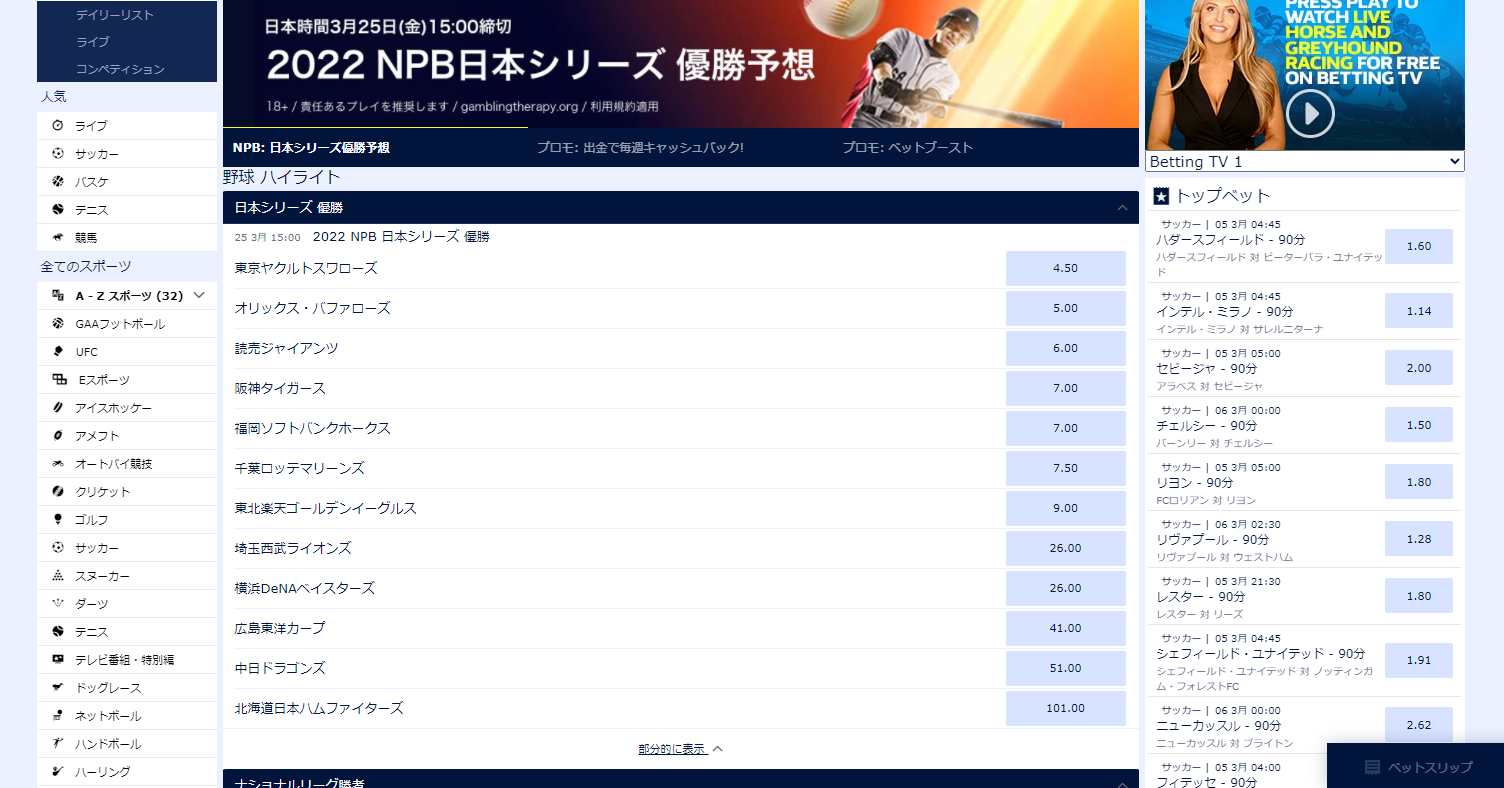Click the サッカー ball icon in the 人気 section

pyautogui.click(x=57, y=154)
